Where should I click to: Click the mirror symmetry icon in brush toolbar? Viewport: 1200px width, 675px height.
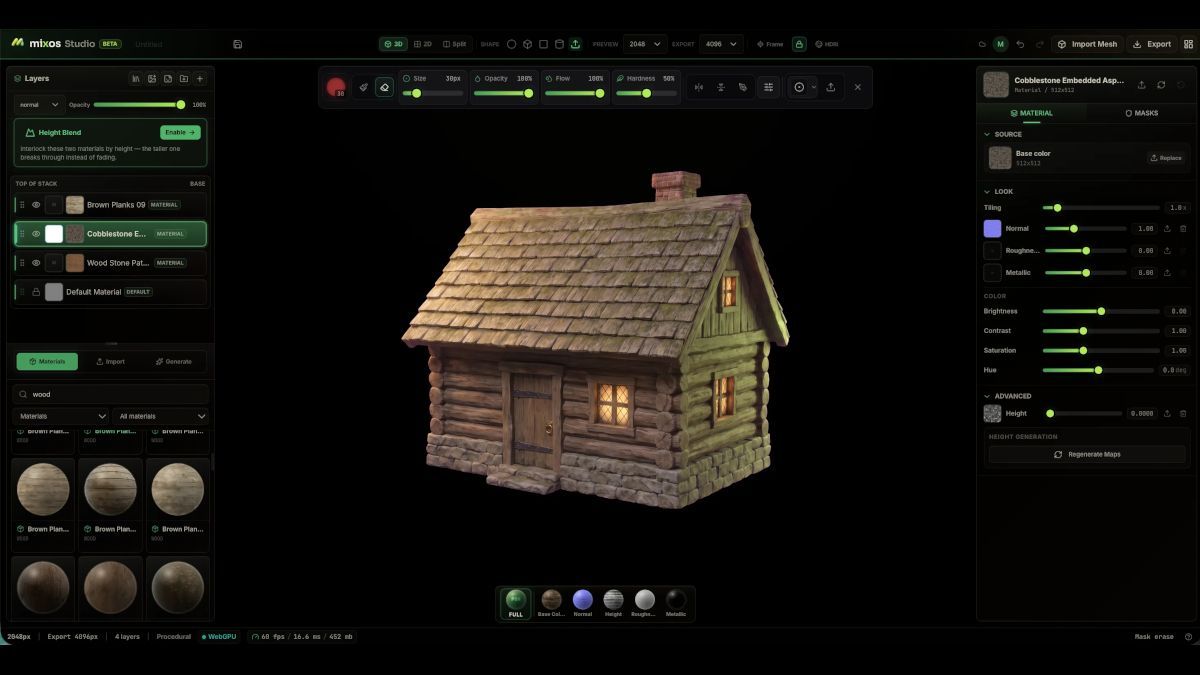click(x=698, y=87)
